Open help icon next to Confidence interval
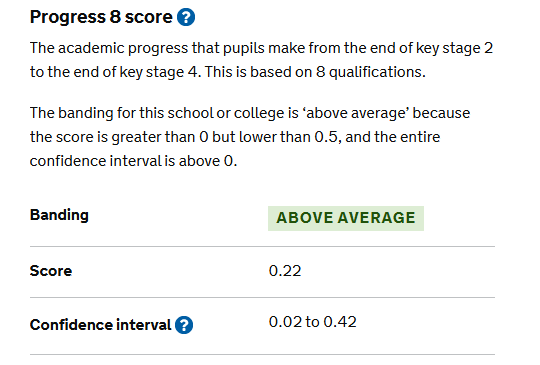Screen dimensions: 540x365 tap(184, 325)
